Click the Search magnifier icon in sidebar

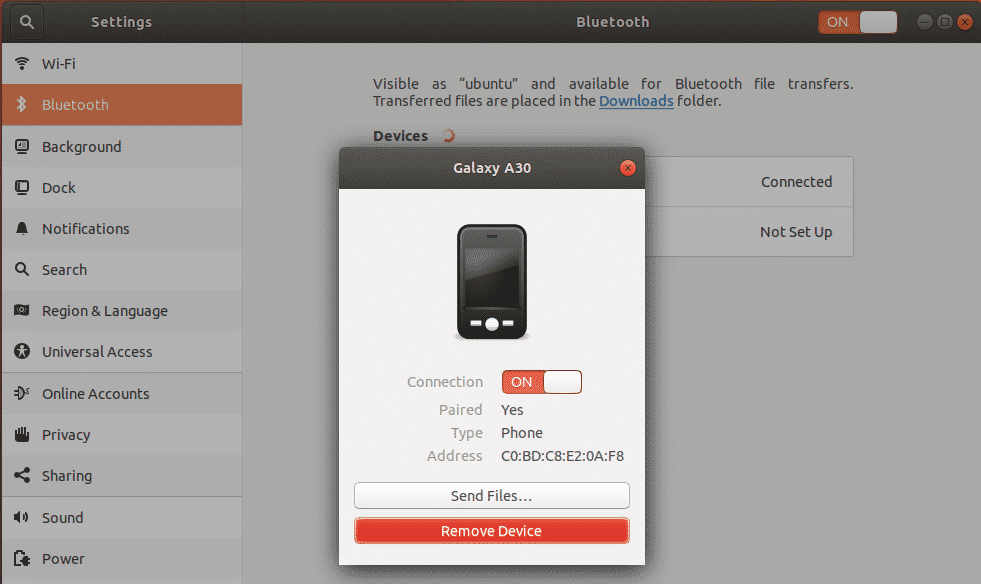click(22, 269)
